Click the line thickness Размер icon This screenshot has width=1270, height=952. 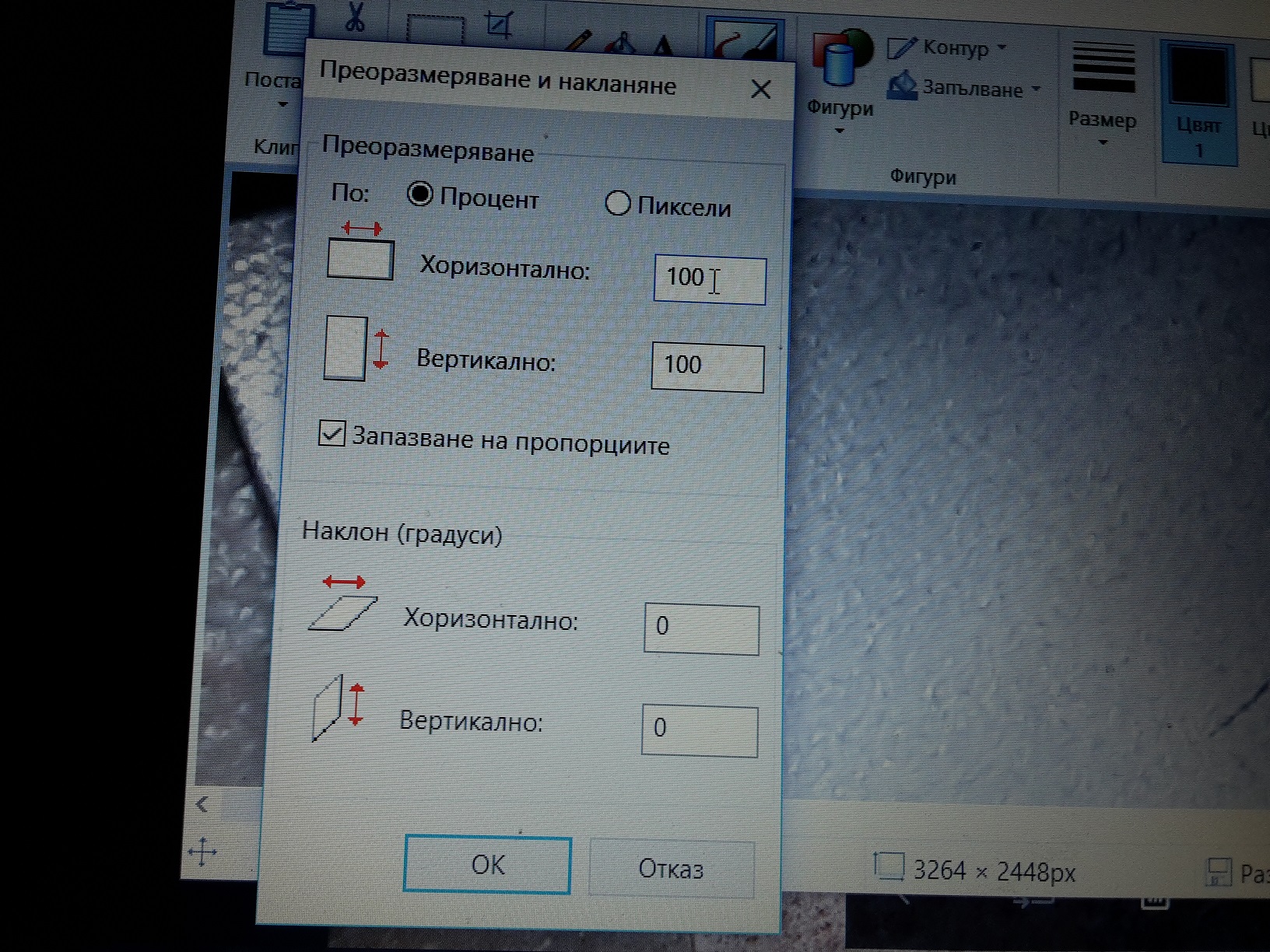pos(1103,68)
